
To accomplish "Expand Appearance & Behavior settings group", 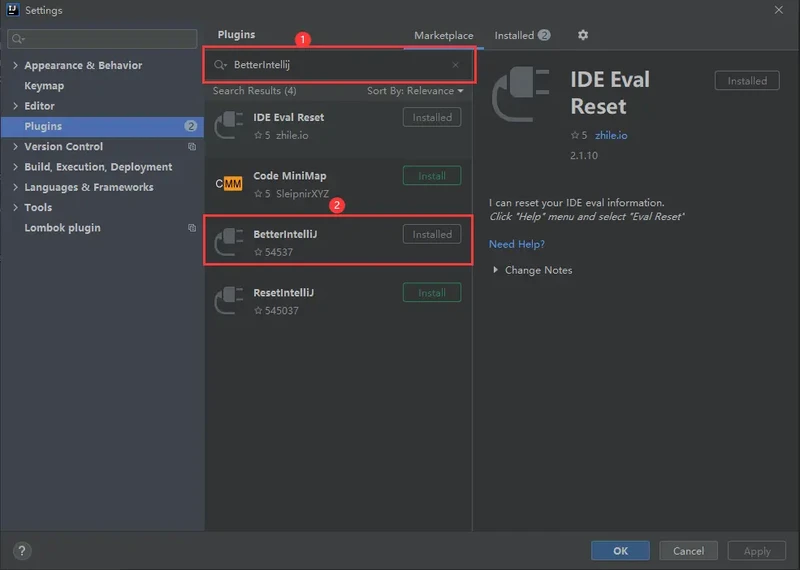I will (15, 65).
